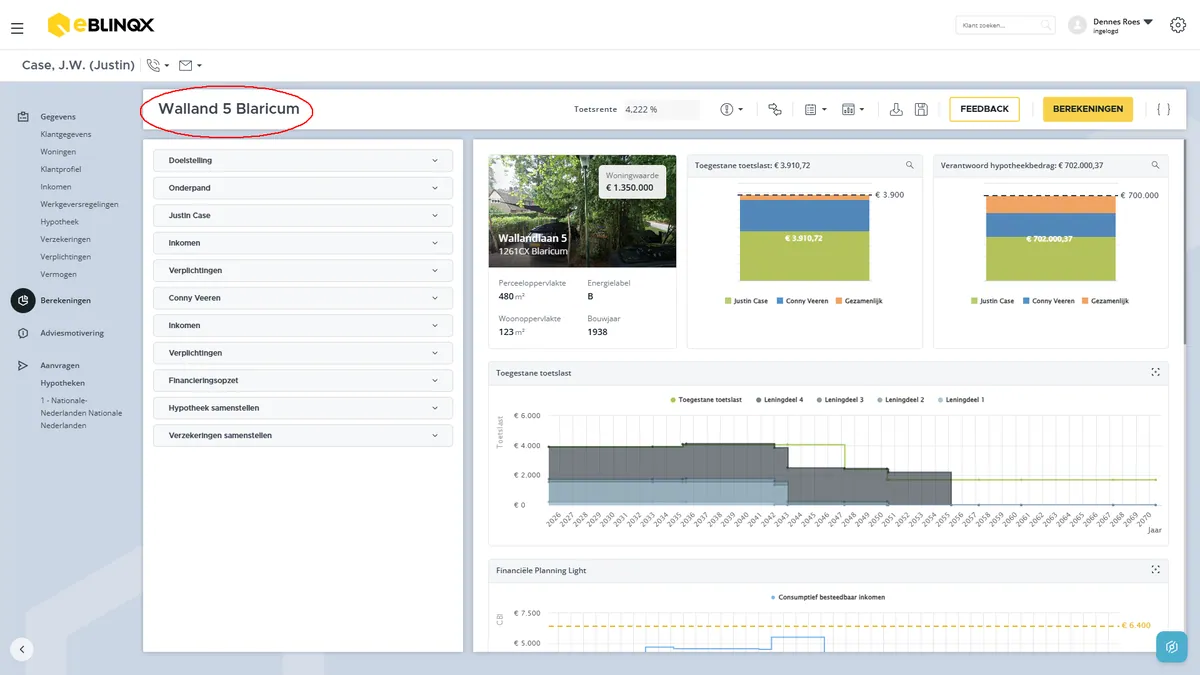Screen dimensions: 1200x675
Task: Expand the Financieringsopzet section
Action: [303, 381]
